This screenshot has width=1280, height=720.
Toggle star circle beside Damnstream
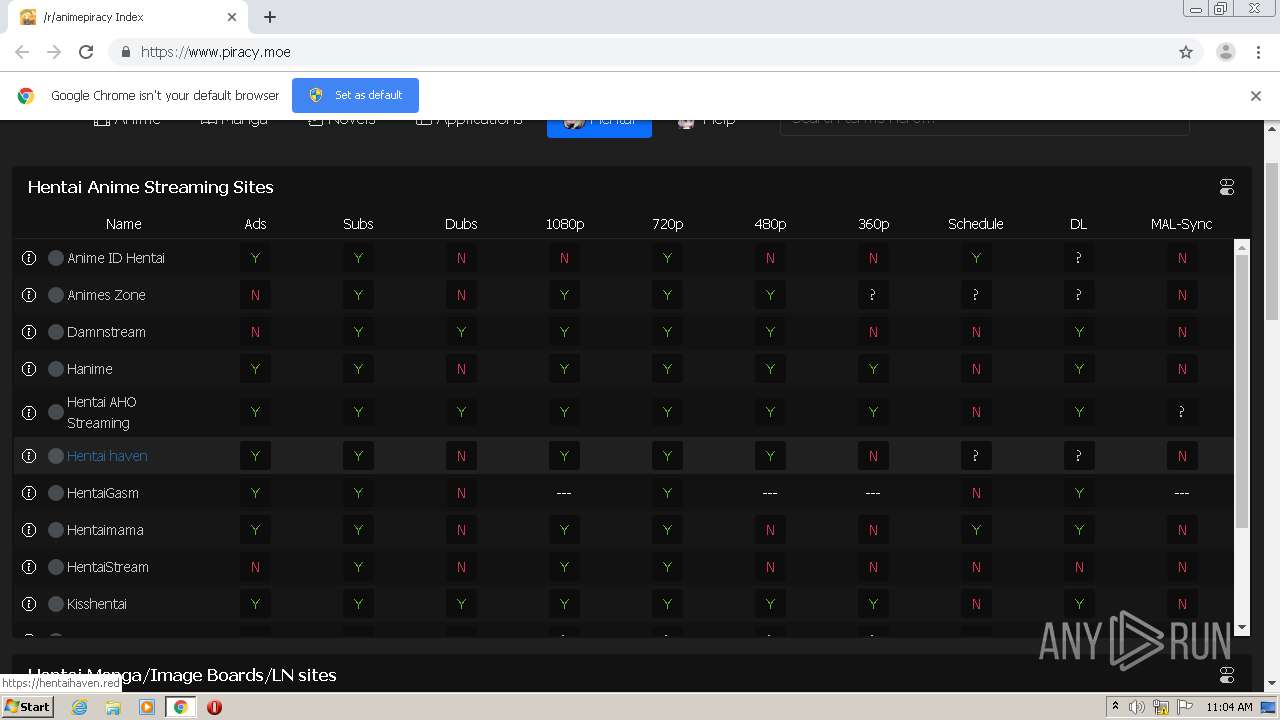[x=56, y=332]
